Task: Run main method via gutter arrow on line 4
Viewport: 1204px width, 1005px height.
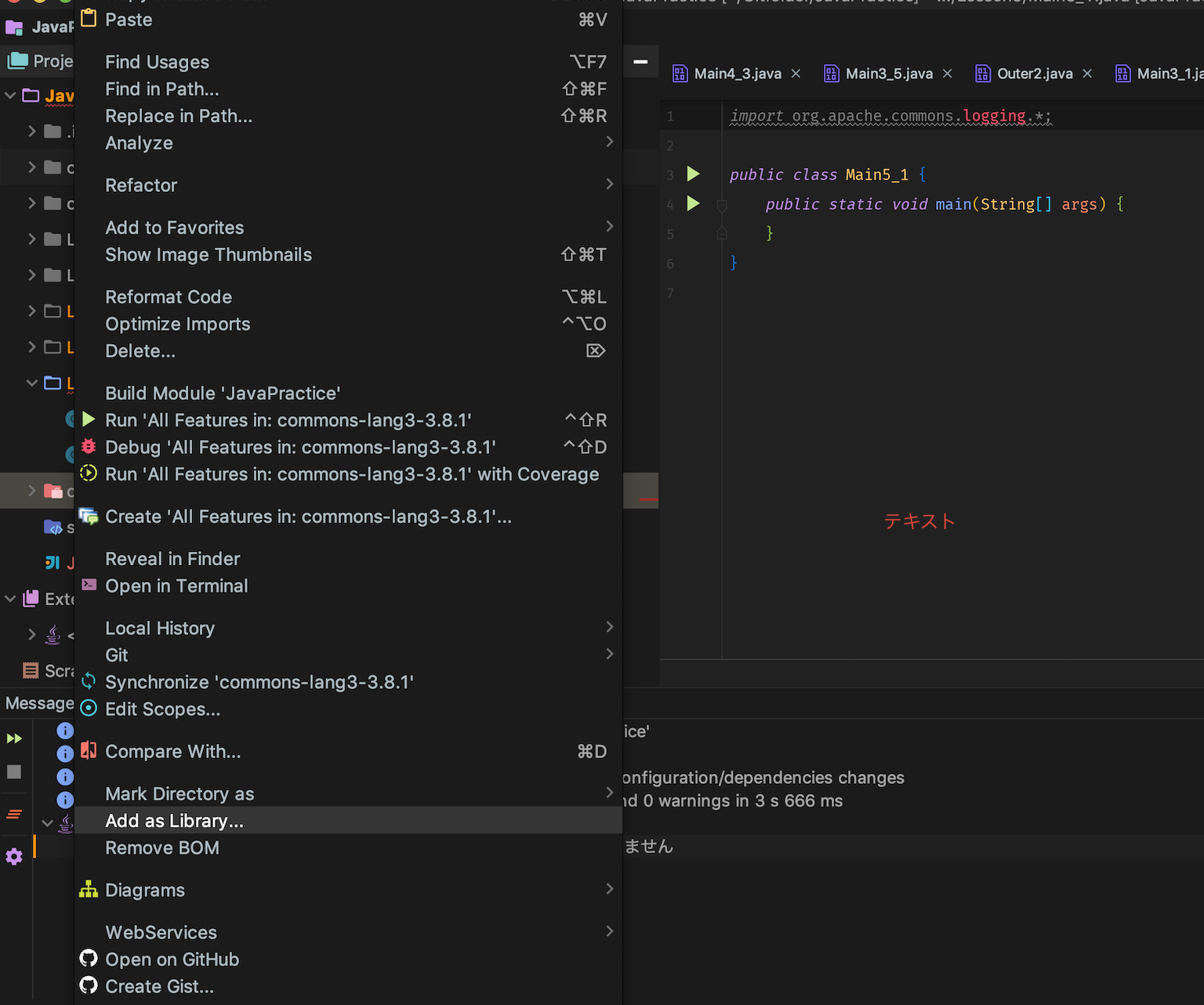Action: 693,203
